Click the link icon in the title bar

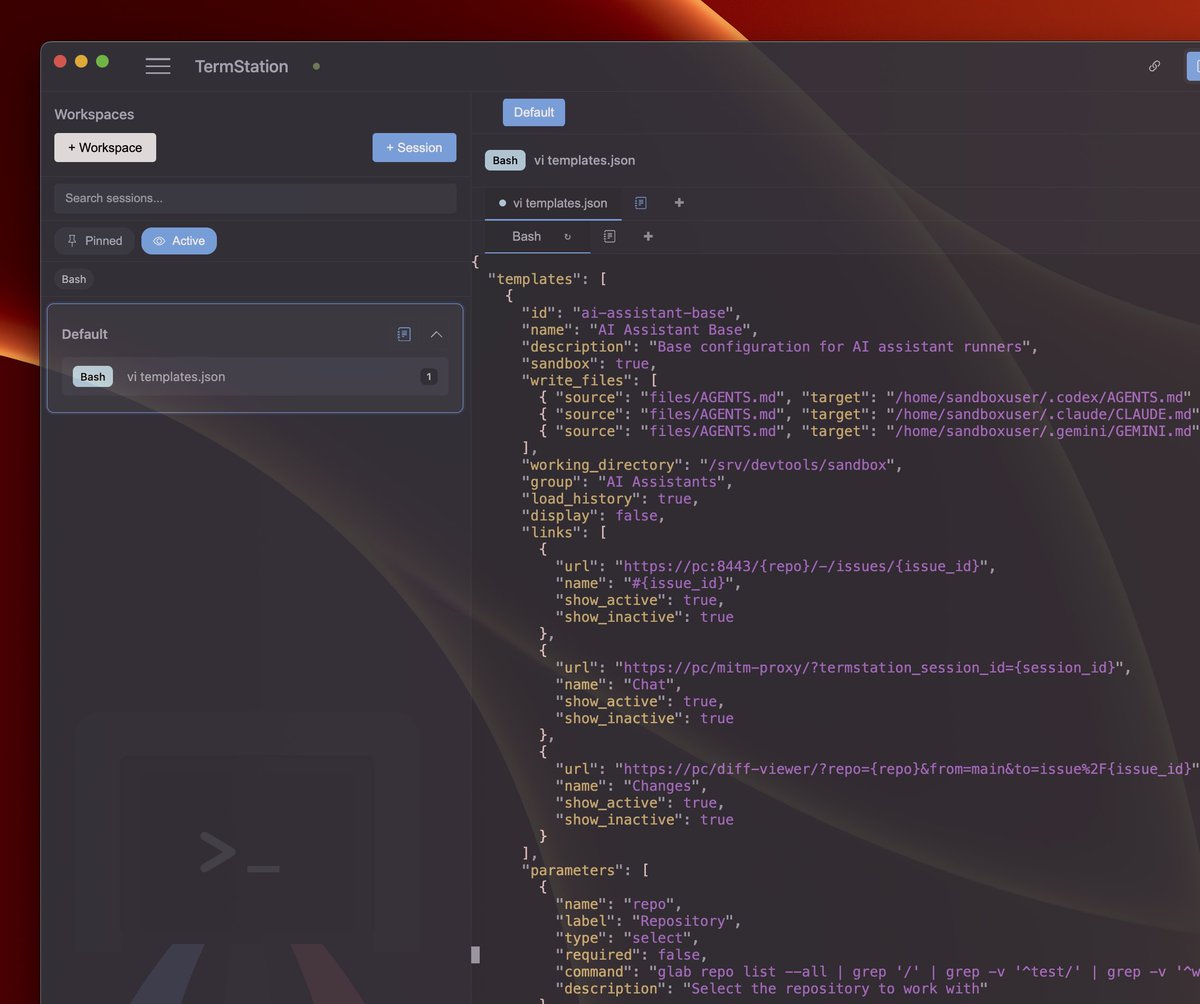[1154, 66]
